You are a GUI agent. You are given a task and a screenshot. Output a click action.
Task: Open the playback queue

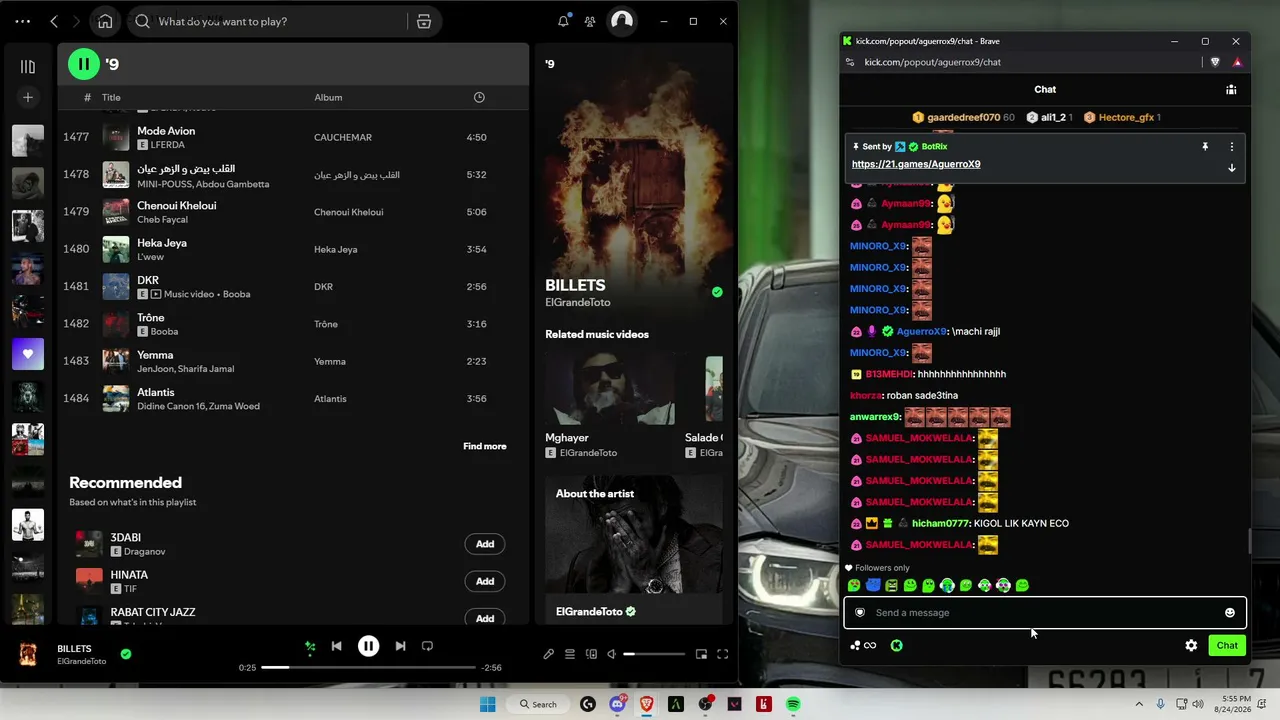pyautogui.click(x=570, y=654)
